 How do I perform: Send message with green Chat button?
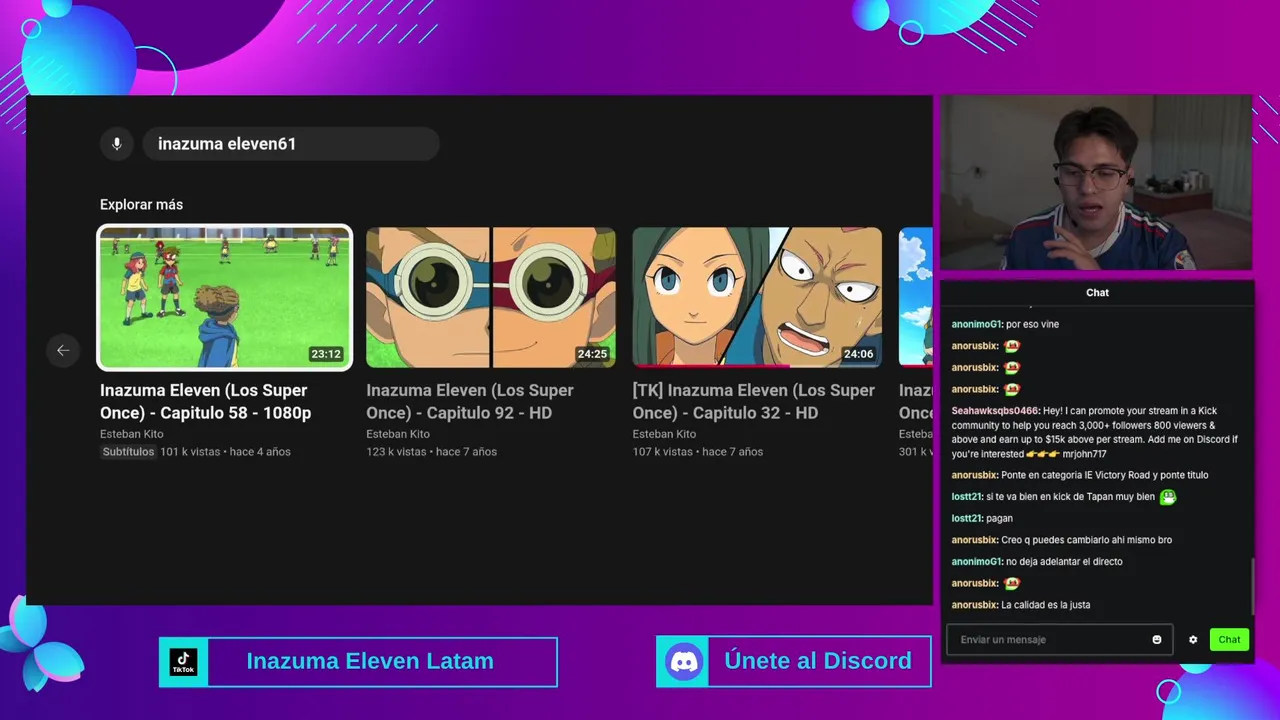tap(1229, 640)
